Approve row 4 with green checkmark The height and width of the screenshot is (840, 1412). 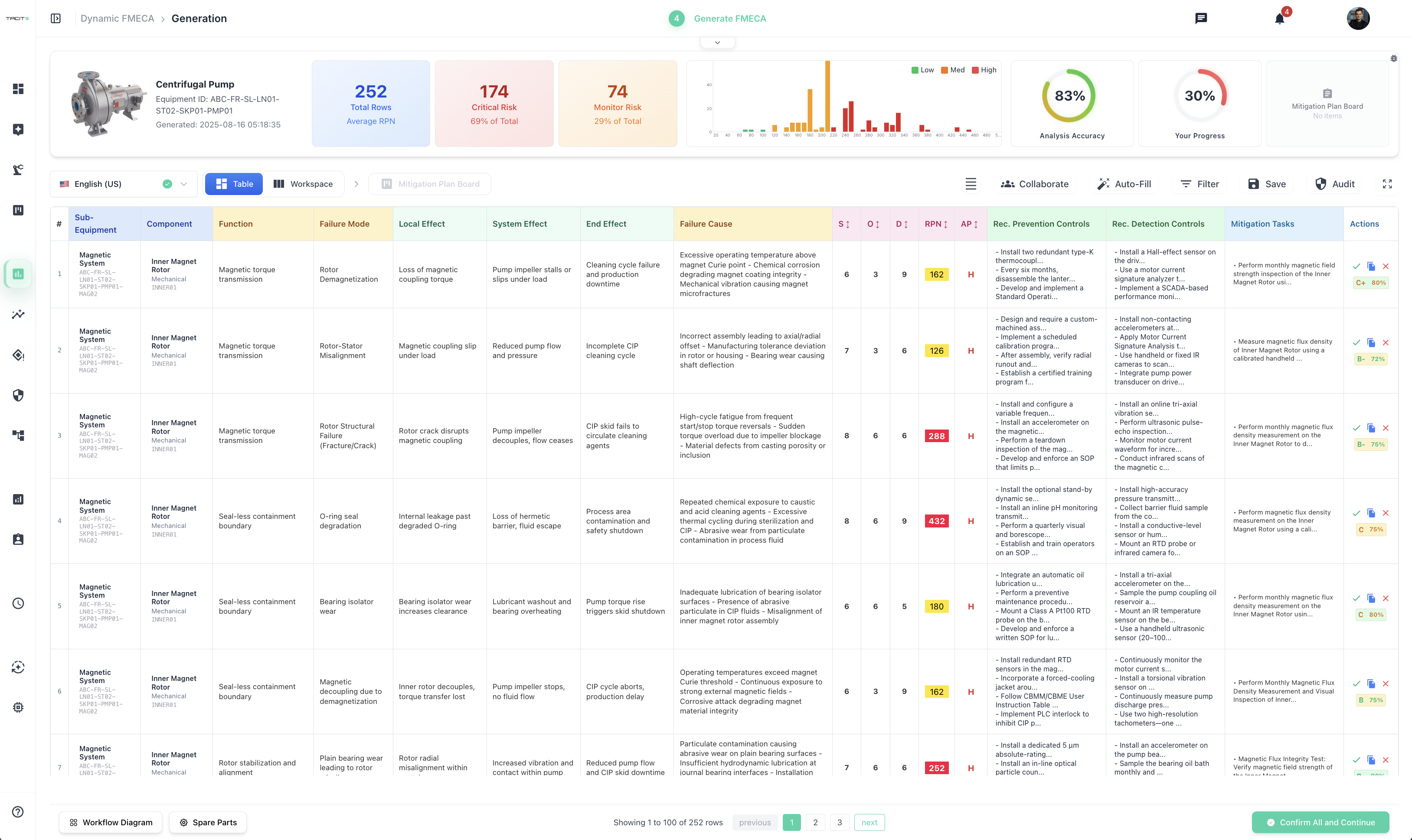click(x=1356, y=513)
